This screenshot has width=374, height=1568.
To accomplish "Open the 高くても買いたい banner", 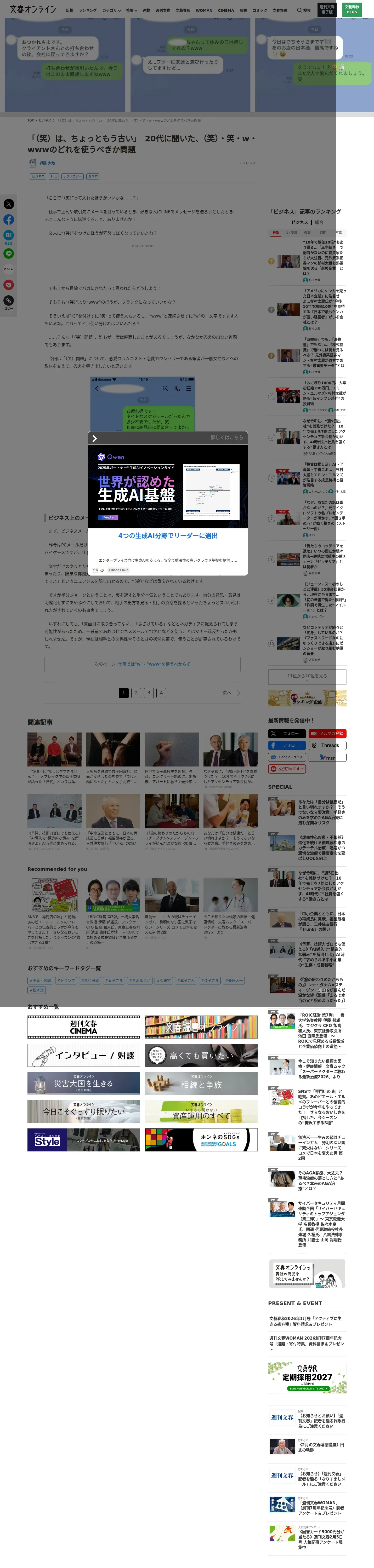I will tap(201, 1056).
